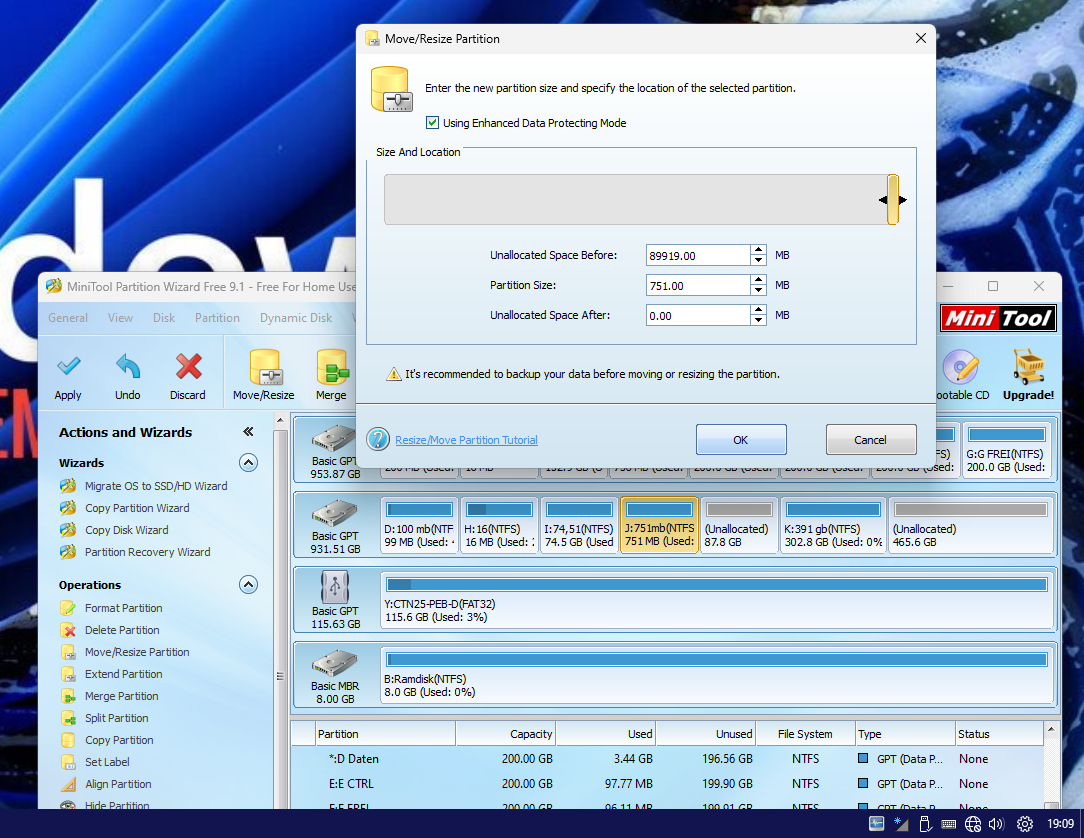
Task: Choose Extend Partition operation
Action: point(124,674)
